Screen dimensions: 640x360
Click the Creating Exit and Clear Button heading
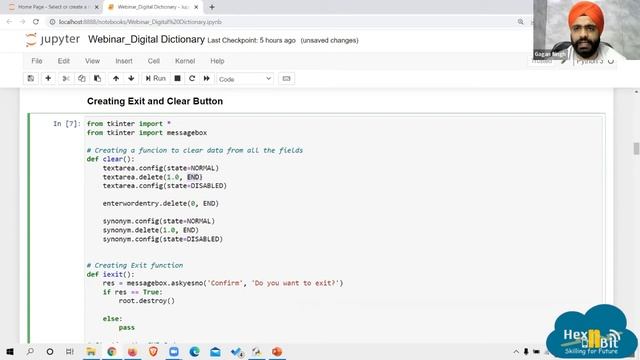click(155, 101)
